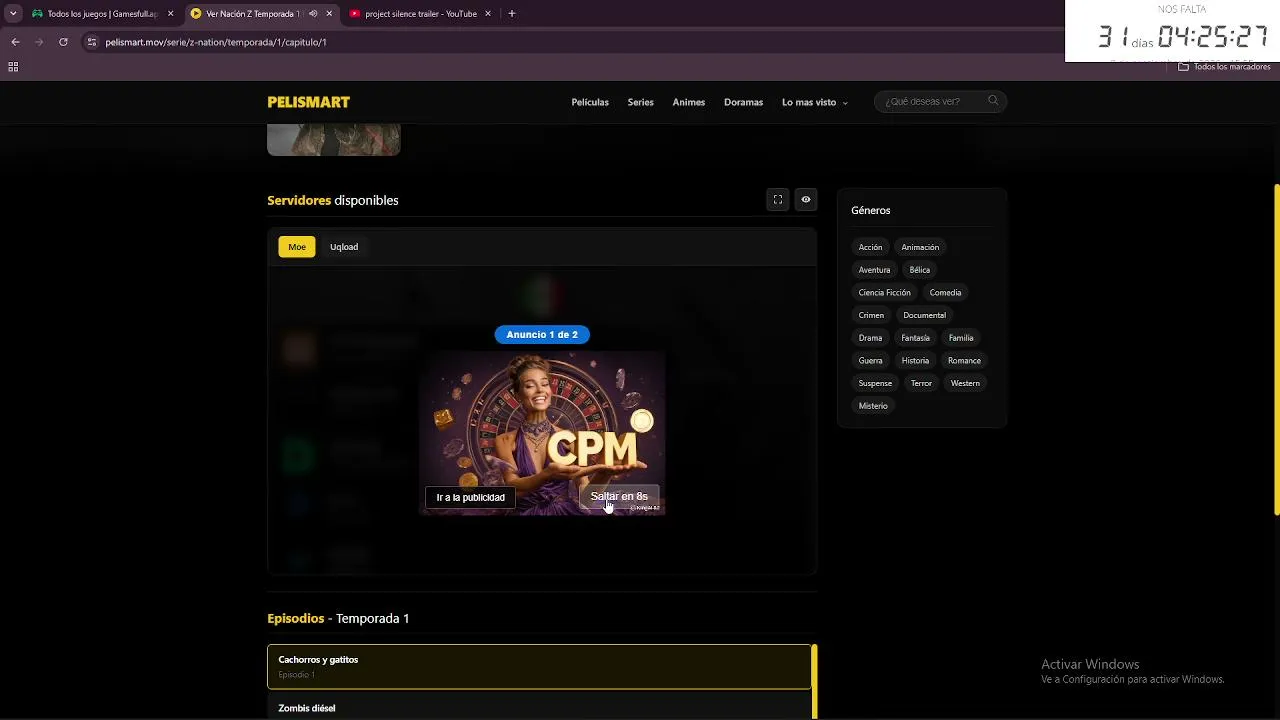Open the Historia genre
The image size is (1280, 720).
(915, 361)
